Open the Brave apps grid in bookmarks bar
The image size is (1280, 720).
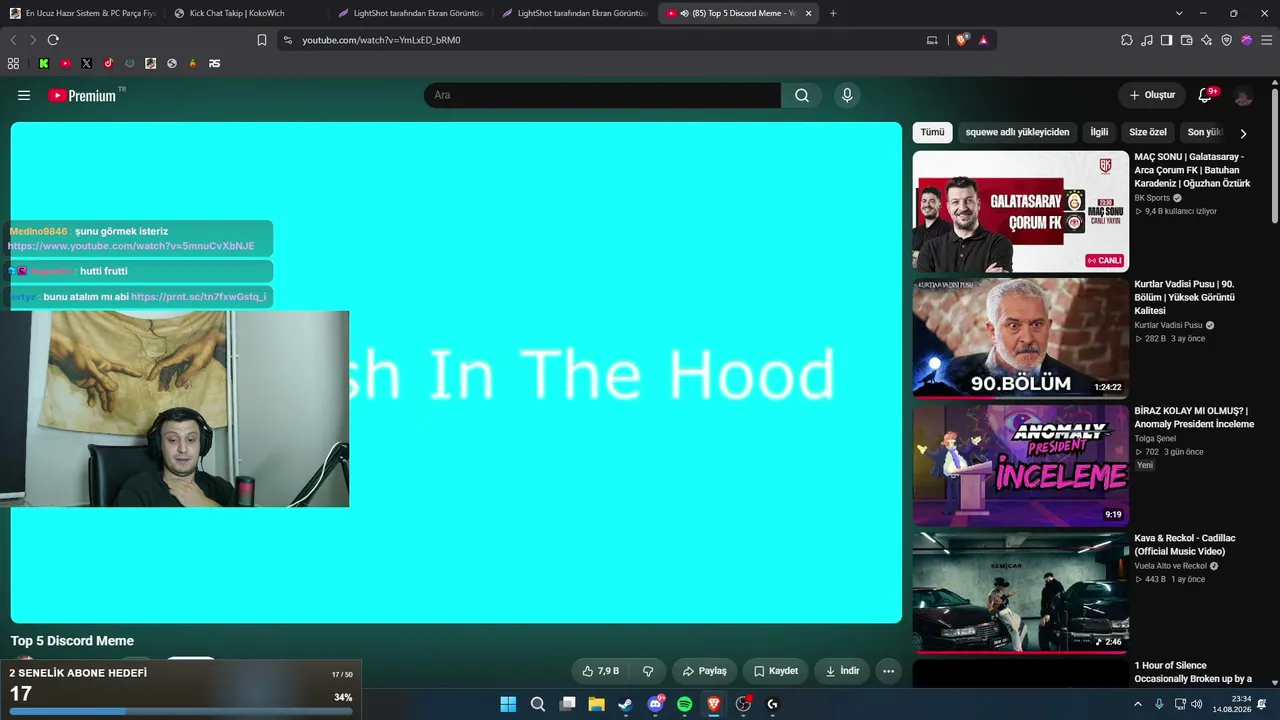coord(13,63)
